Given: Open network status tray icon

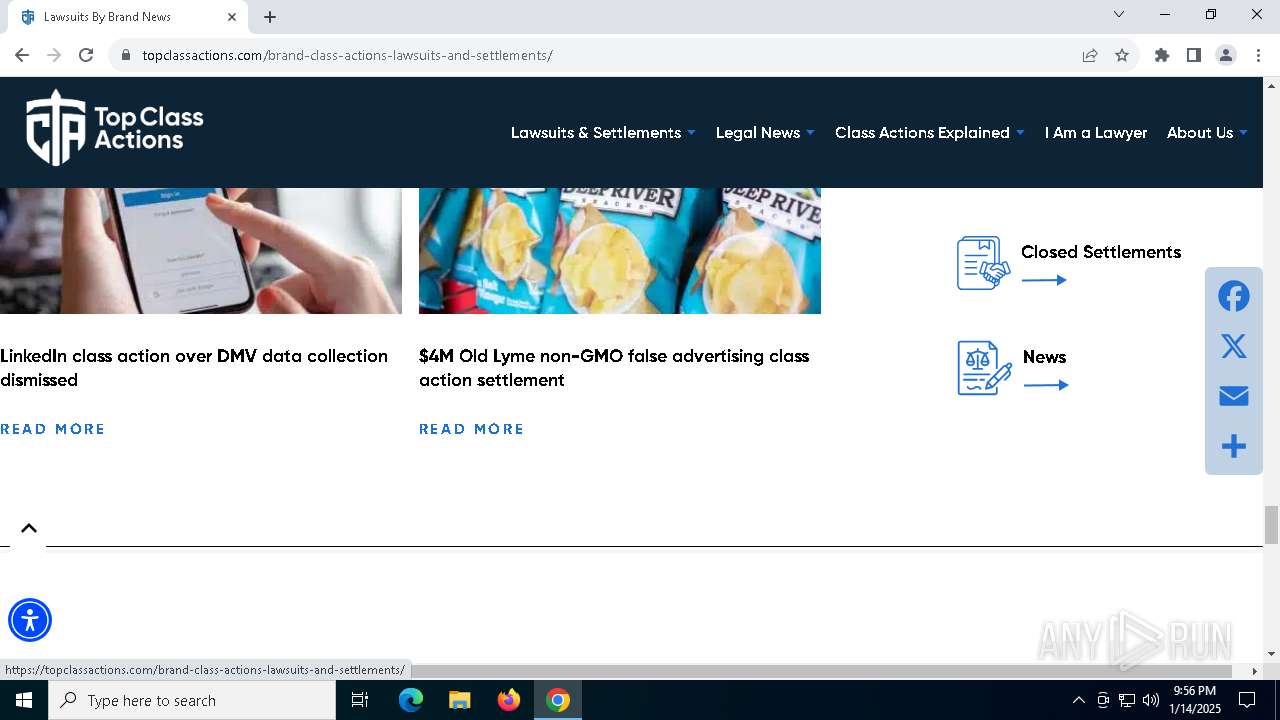Looking at the screenshot, I should 1127,700.
